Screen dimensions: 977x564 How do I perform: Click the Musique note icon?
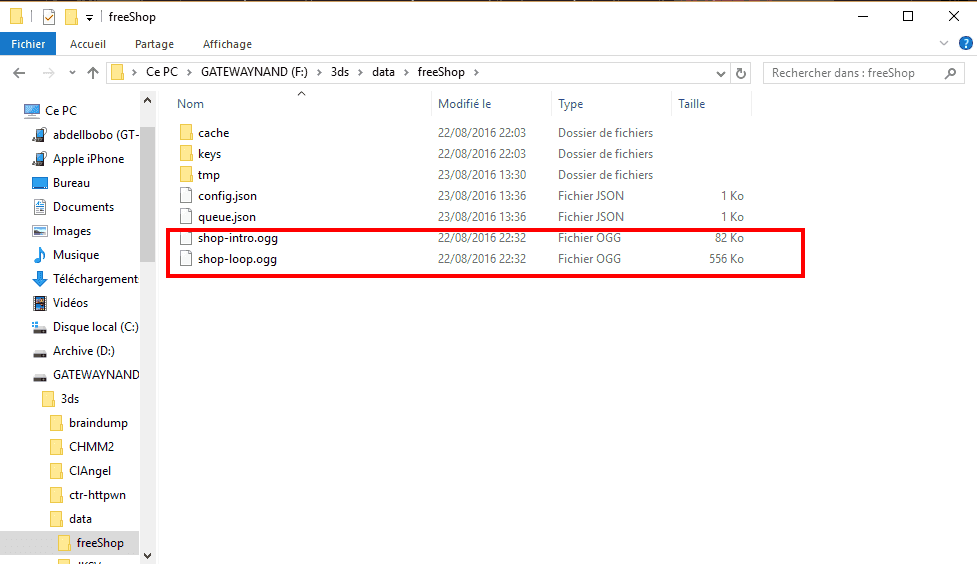pos(40,255)
